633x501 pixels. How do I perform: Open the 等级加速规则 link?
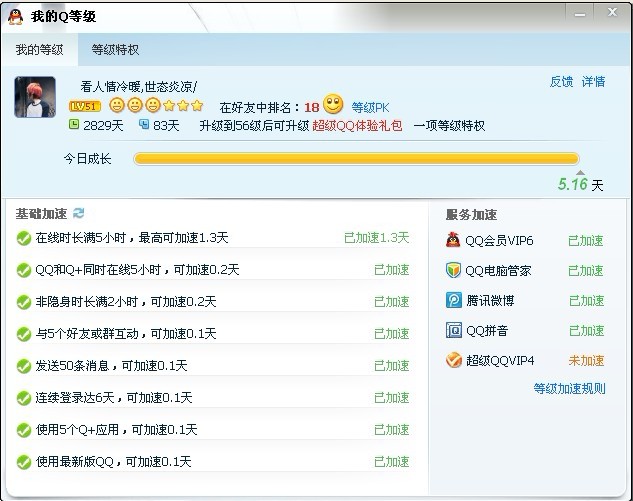tap(569, 388)
